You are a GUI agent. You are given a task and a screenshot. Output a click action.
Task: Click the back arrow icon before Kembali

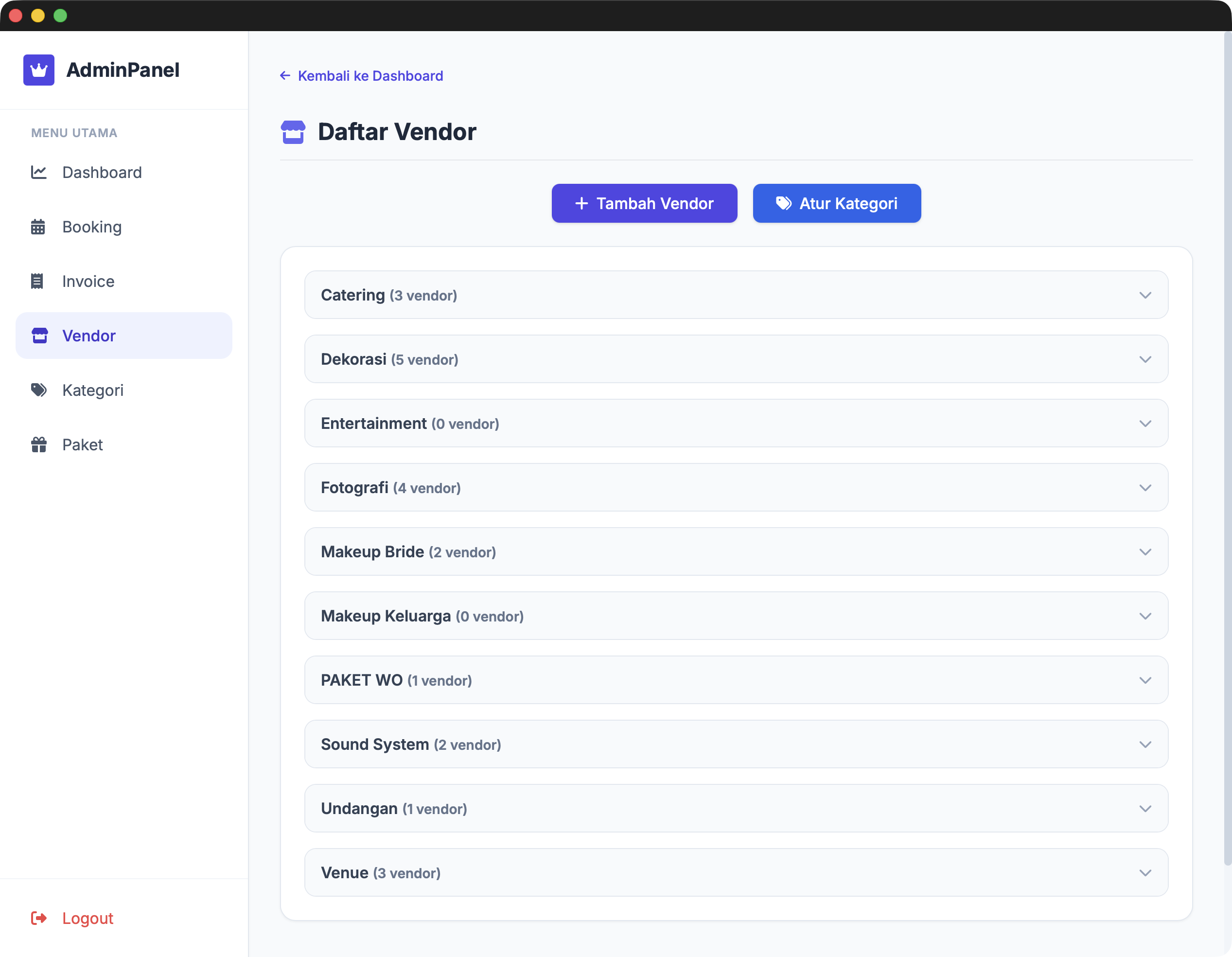pos(285,75)
